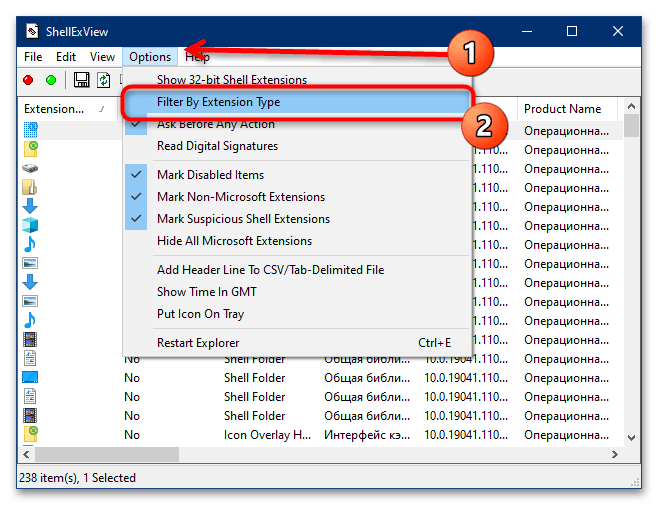Sort by the Extension column header

click(67, 109)
